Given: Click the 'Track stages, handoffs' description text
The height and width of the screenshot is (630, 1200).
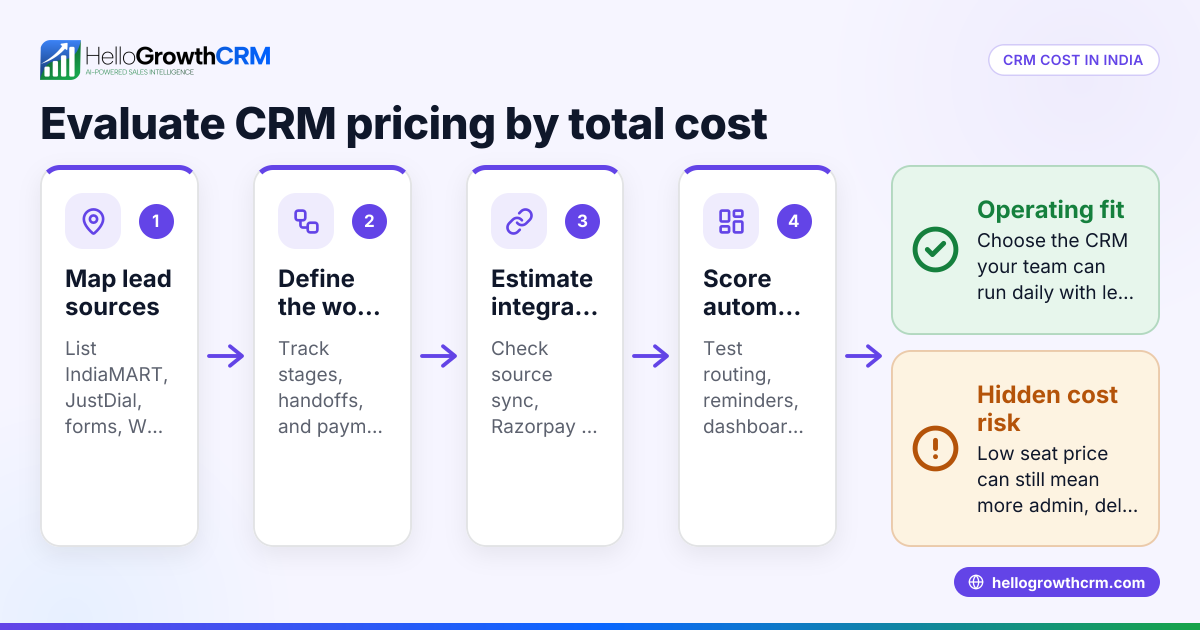Looking at the screenshot, I should (330, 387).
